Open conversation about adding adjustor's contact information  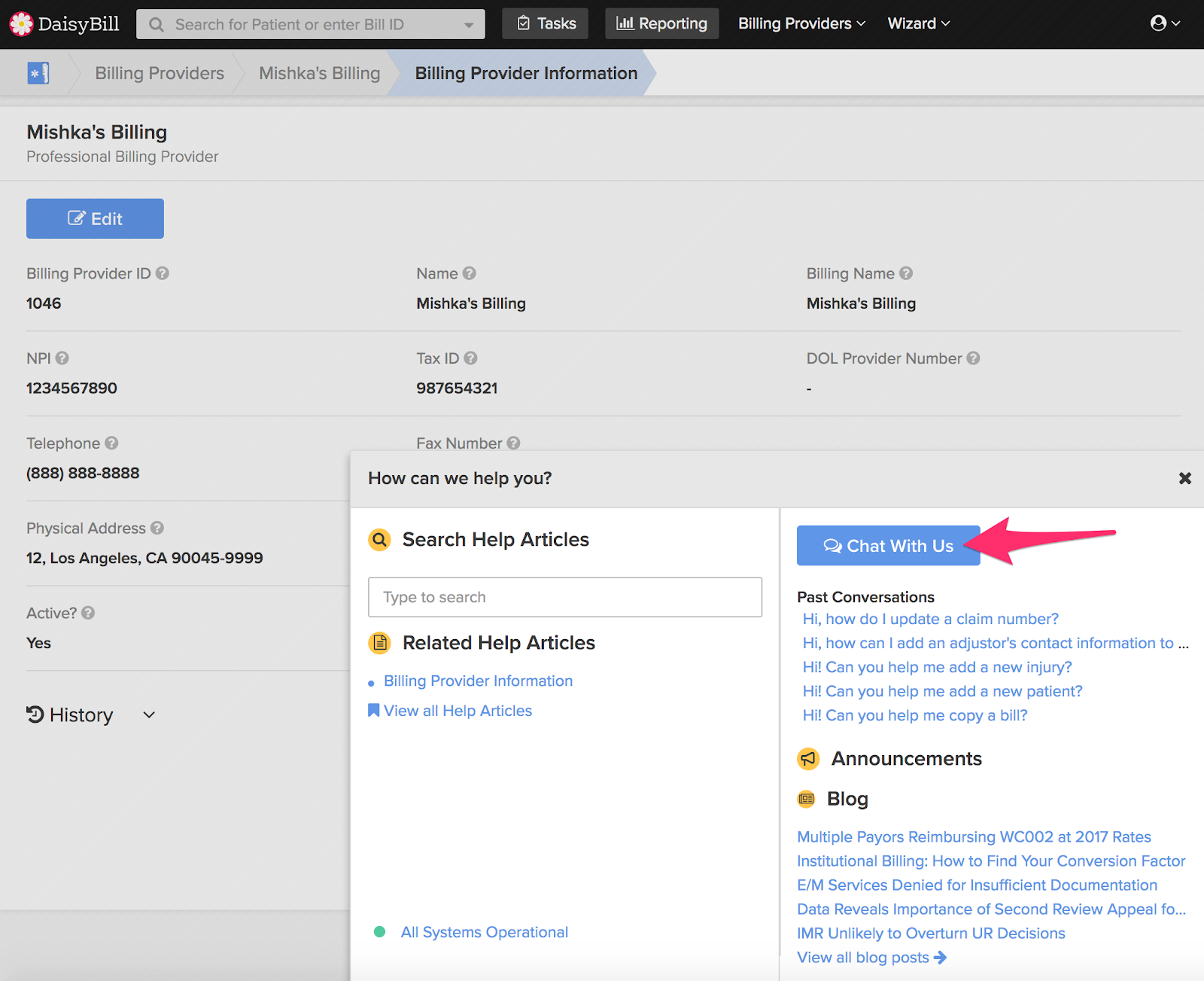pos(996,643)
